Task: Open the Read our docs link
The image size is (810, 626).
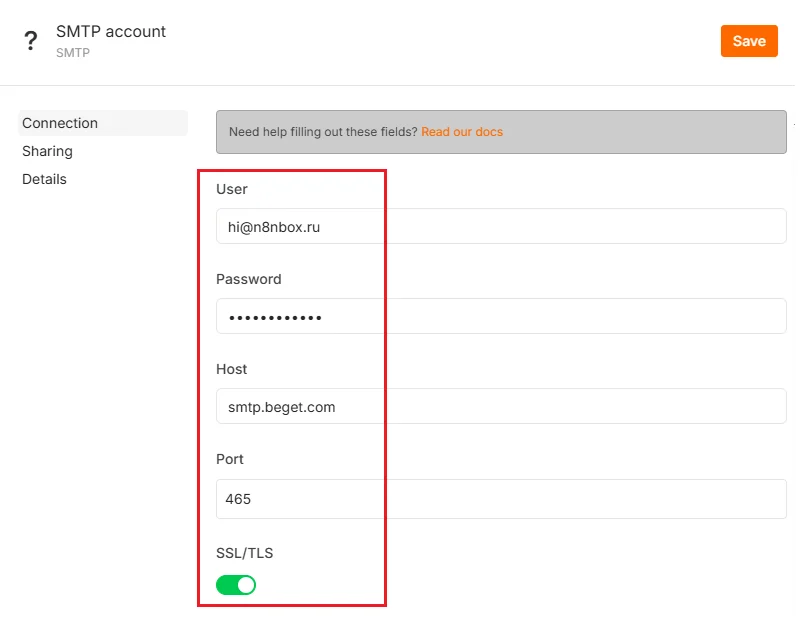Action: 462,132
